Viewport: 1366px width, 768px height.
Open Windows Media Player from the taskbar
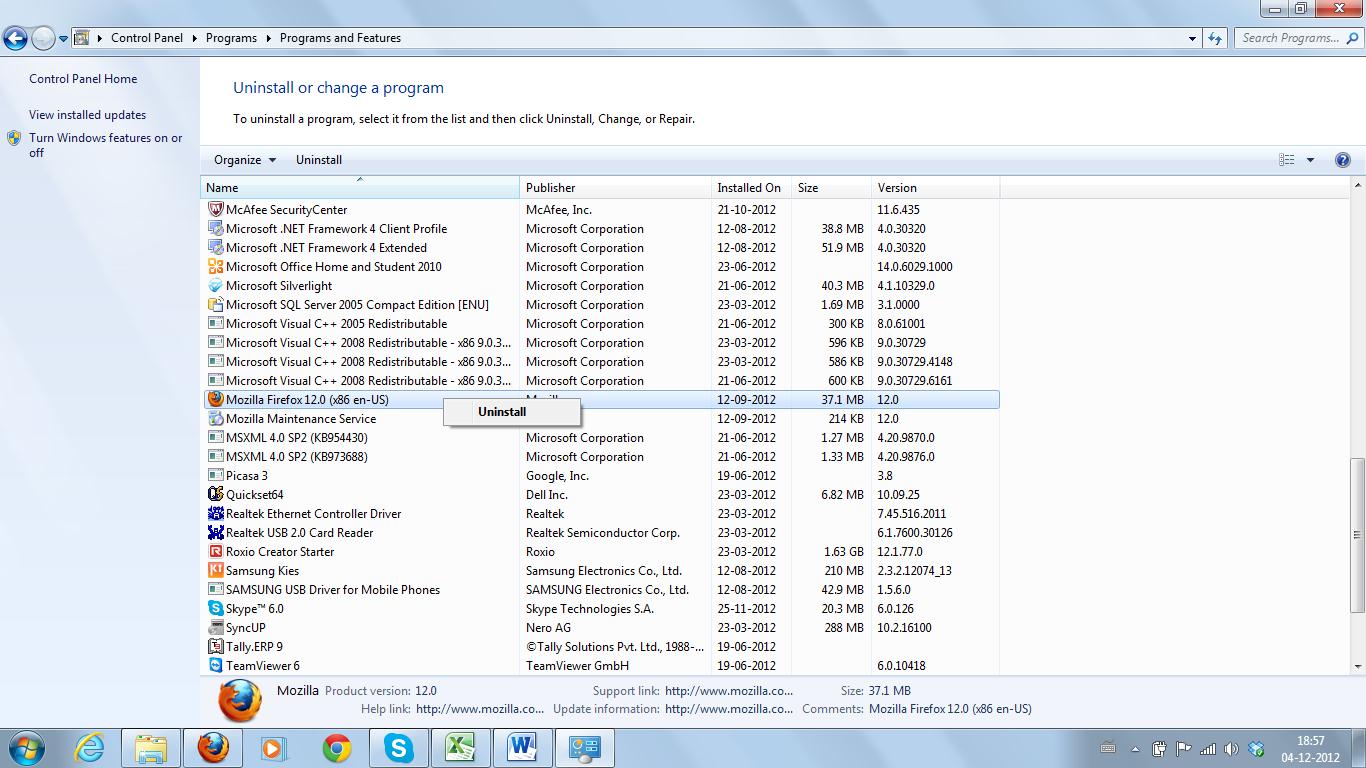(x=273, y=748)
